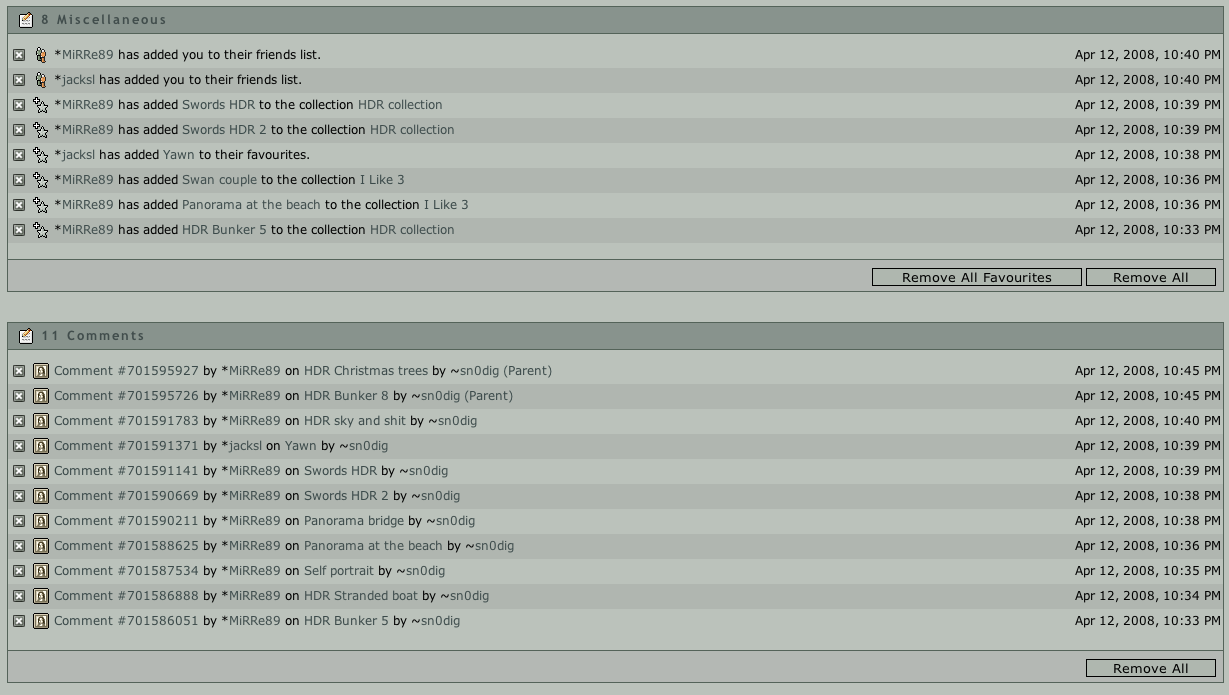Click favourite icon next to Yawn entry
Image resolution: width=1229 pixels, height=695 pixels.
[x=40, y=155]
